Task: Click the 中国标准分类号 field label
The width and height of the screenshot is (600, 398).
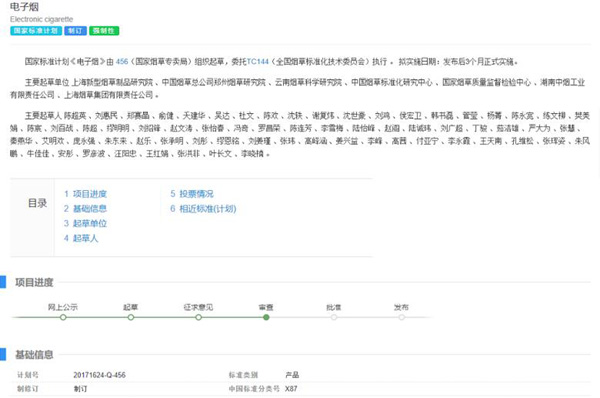Action: point(254,389)
